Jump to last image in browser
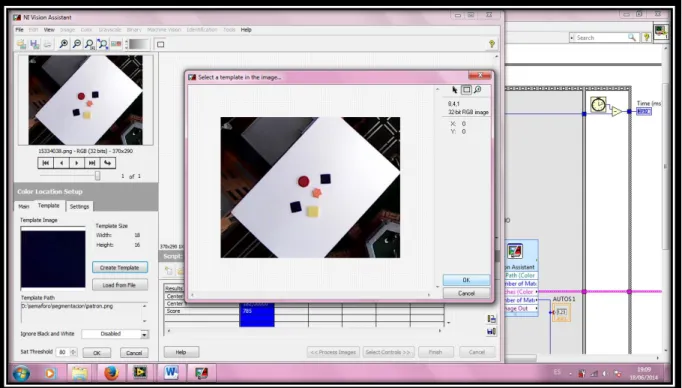The image size is (682, 388). 92,163
